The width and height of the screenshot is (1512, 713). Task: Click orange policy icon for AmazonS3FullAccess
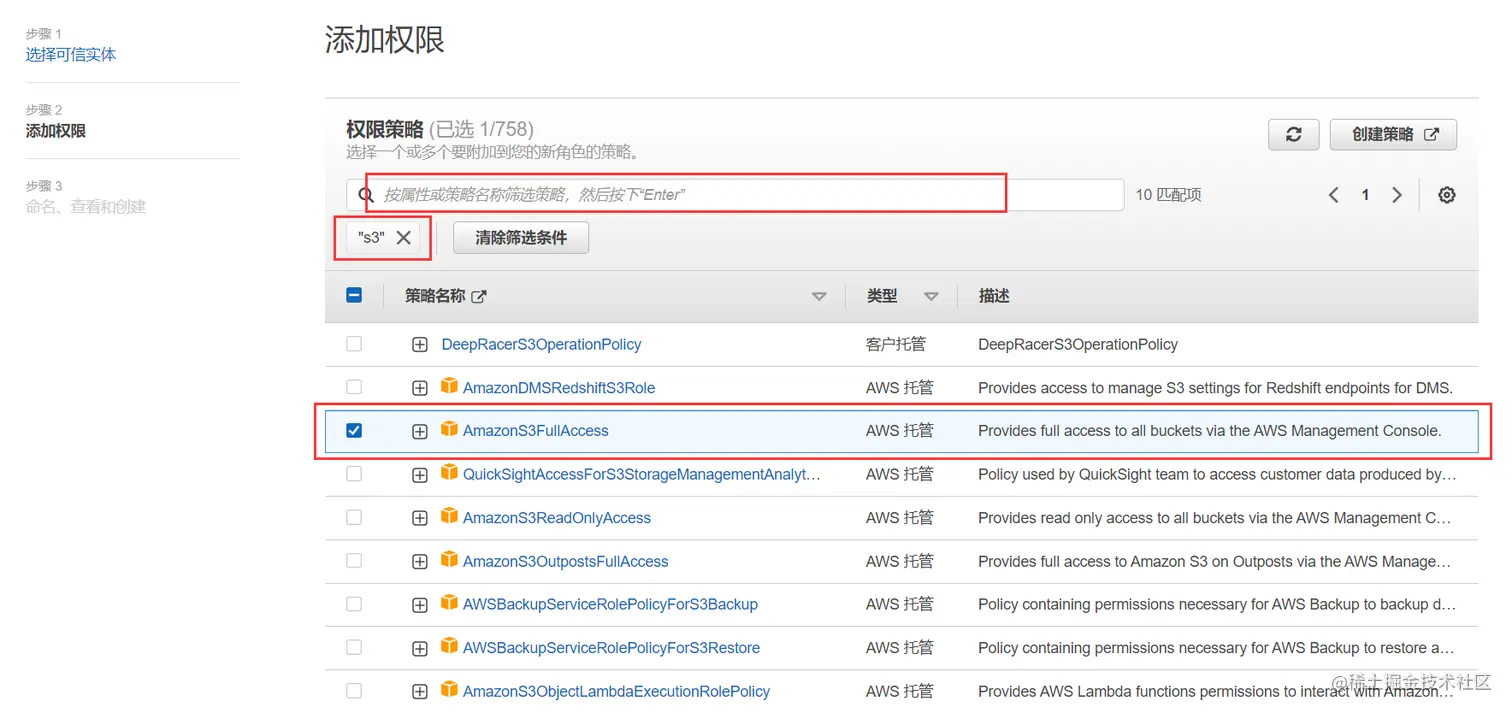tap(449, 429)
